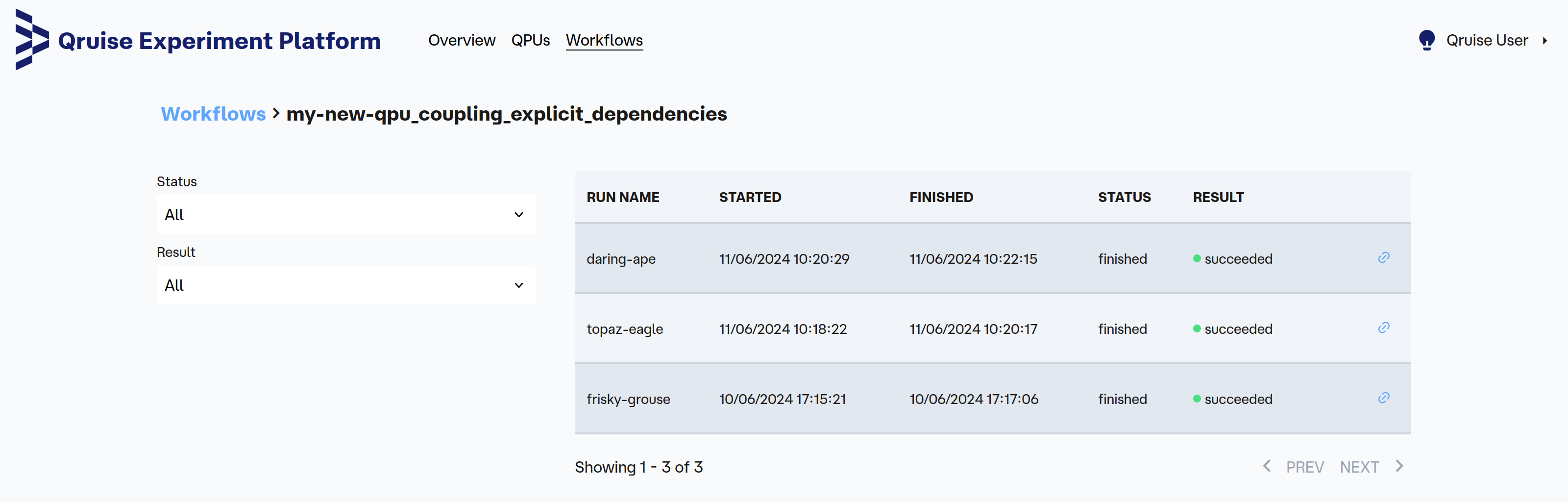This screenshot has height=503, width=1568.
Task: Click the FINISHED column header
Action: pyautogui.click(x=941, y=197)
